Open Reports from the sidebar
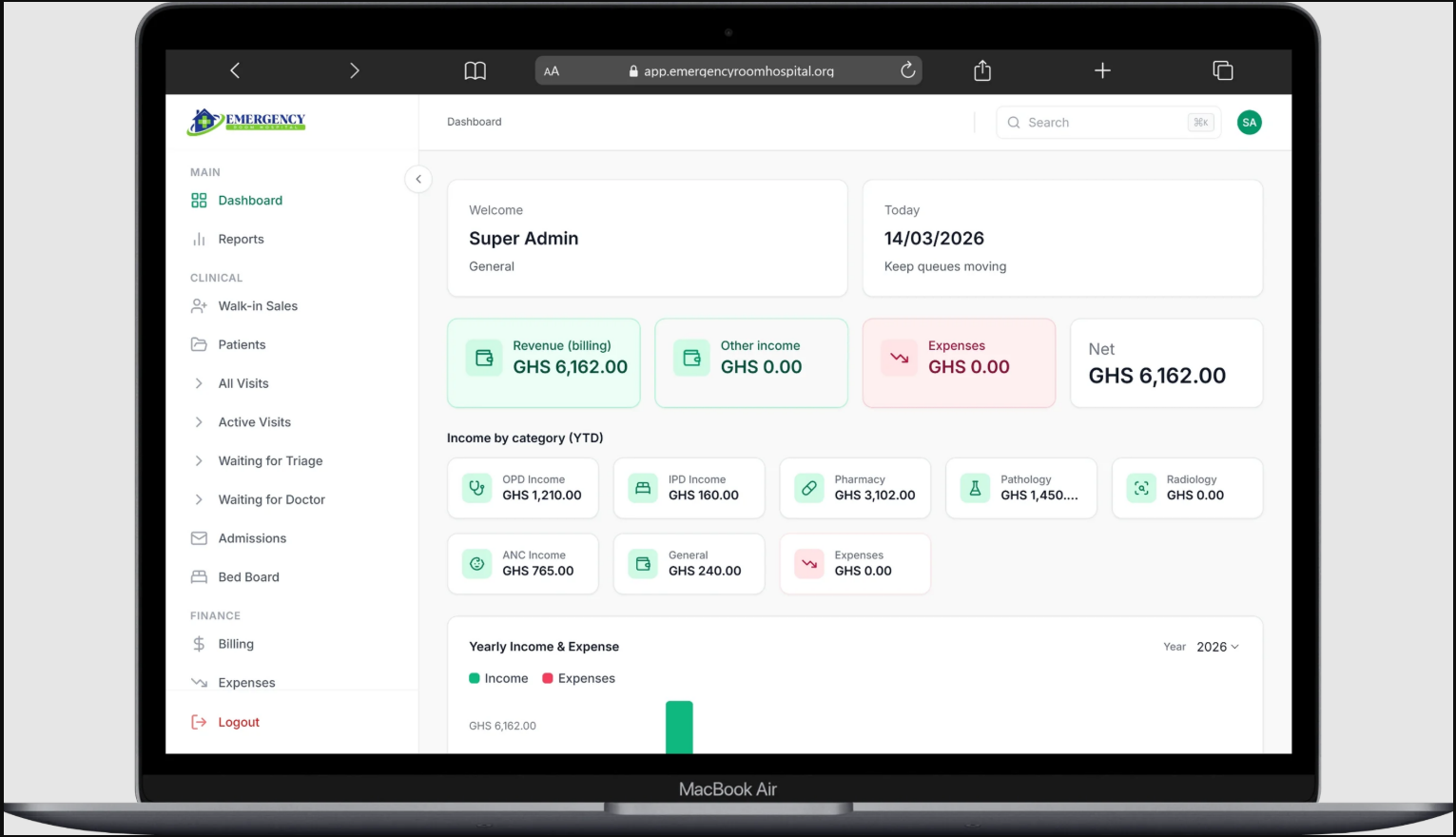This screenshot has width=1456, height=837. (241, 240)
